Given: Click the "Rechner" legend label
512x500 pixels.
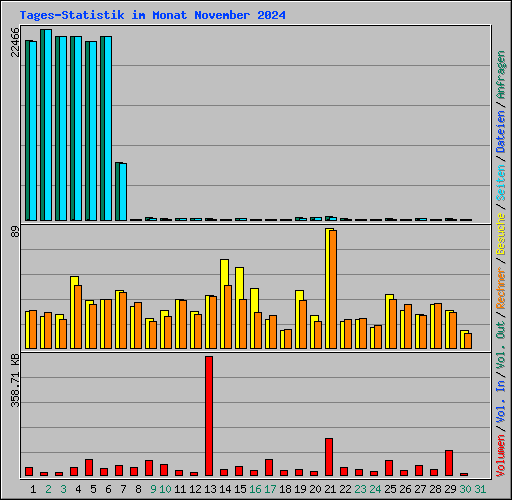Looking at the screenshot, I should coord(501,288).
